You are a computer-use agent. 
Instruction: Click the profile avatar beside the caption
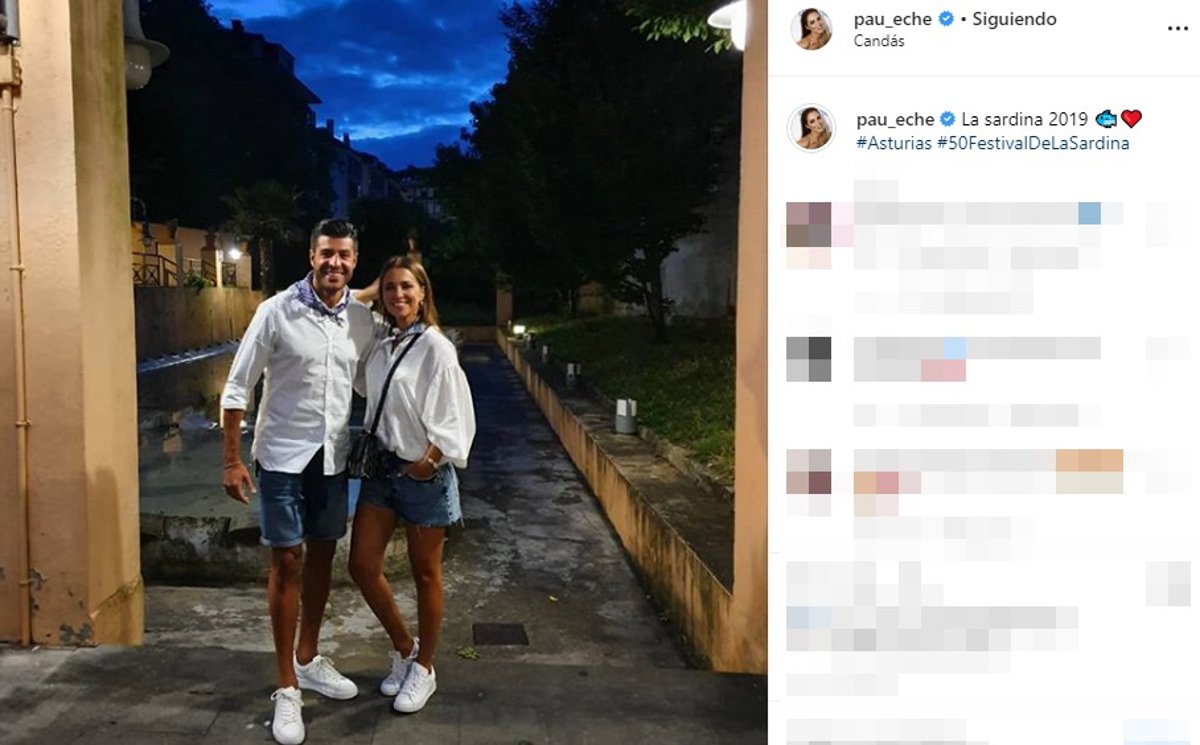click(811, 128)
